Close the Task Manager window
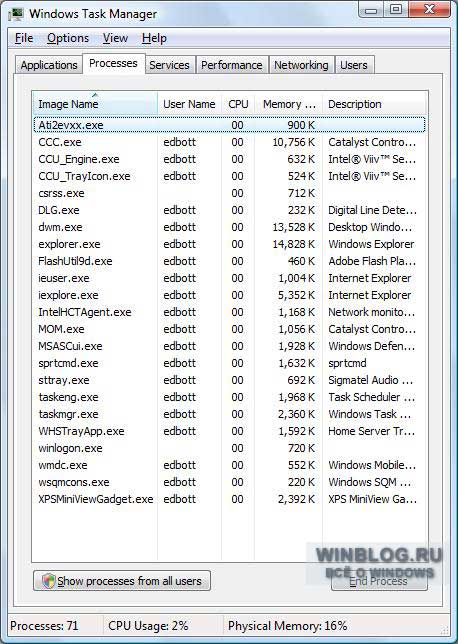 pyautogui.click(x=429, y=10)
